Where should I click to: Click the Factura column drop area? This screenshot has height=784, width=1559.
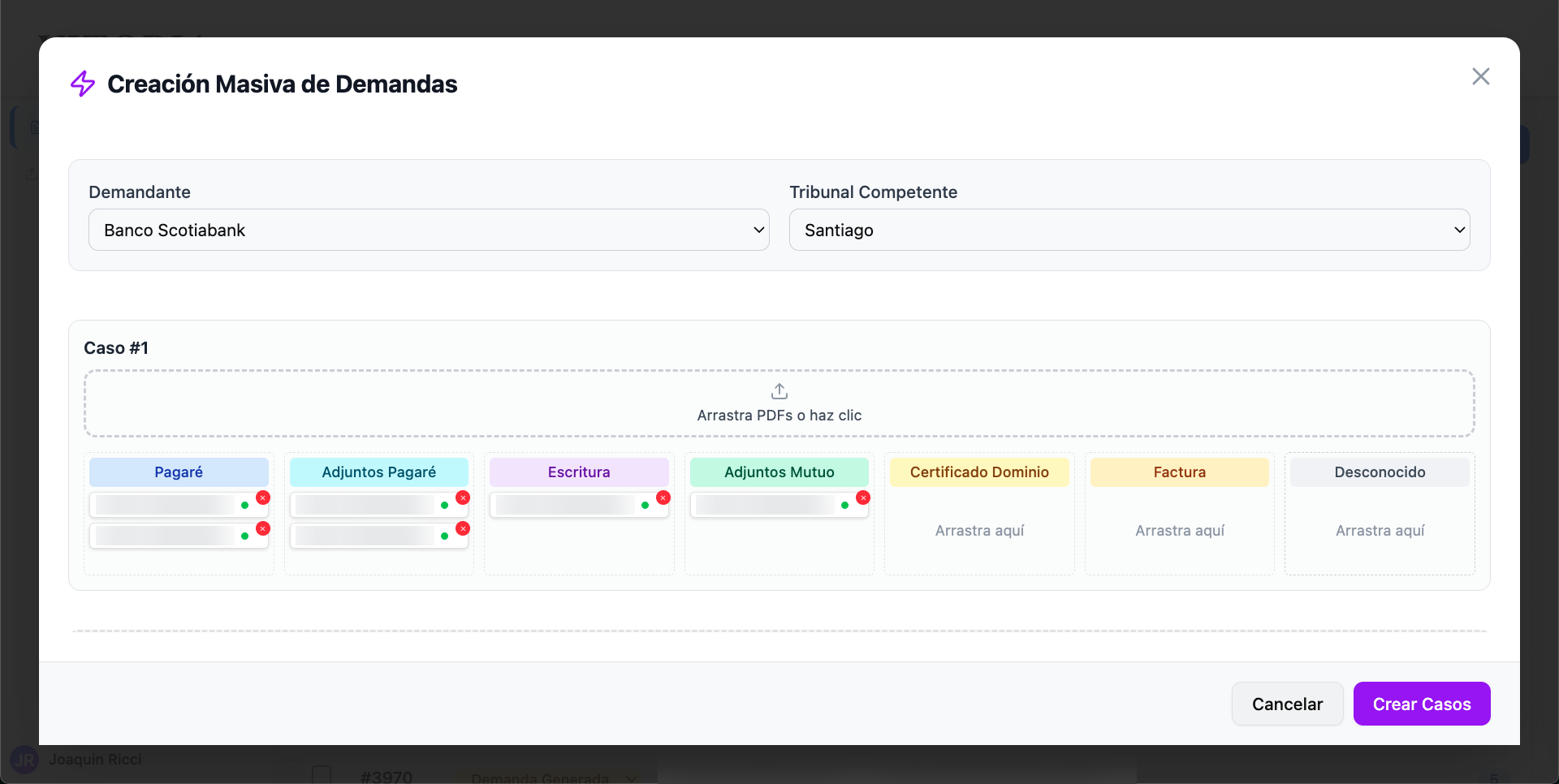click(1179, 531)
